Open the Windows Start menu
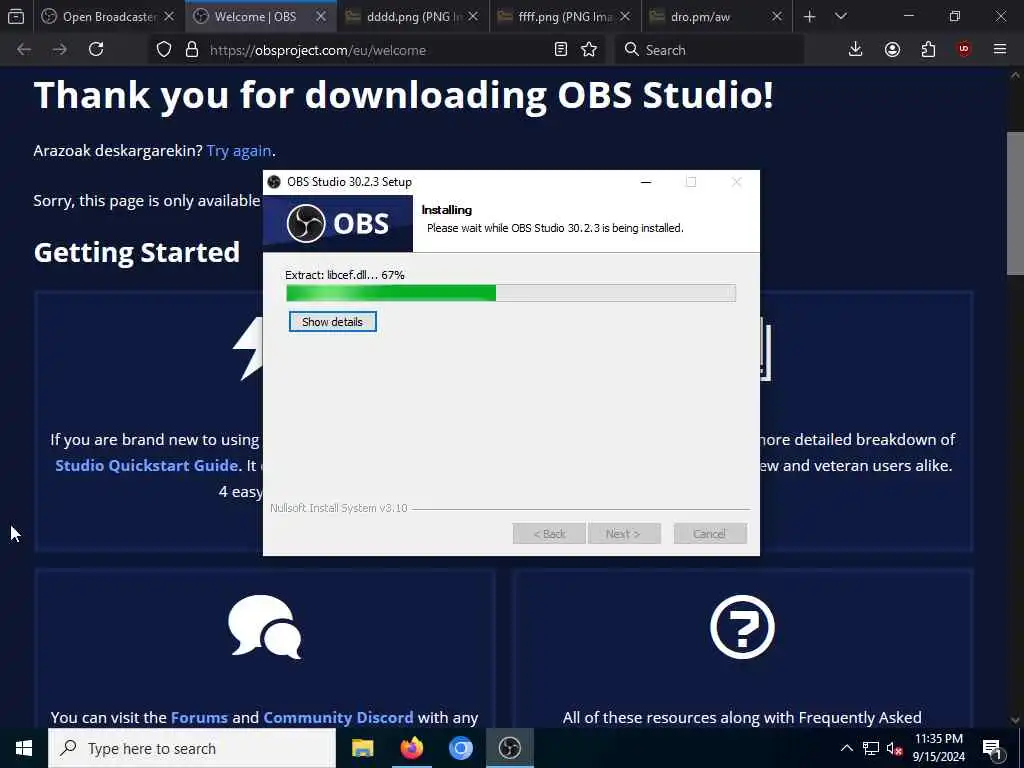 [x=24, y=748]
